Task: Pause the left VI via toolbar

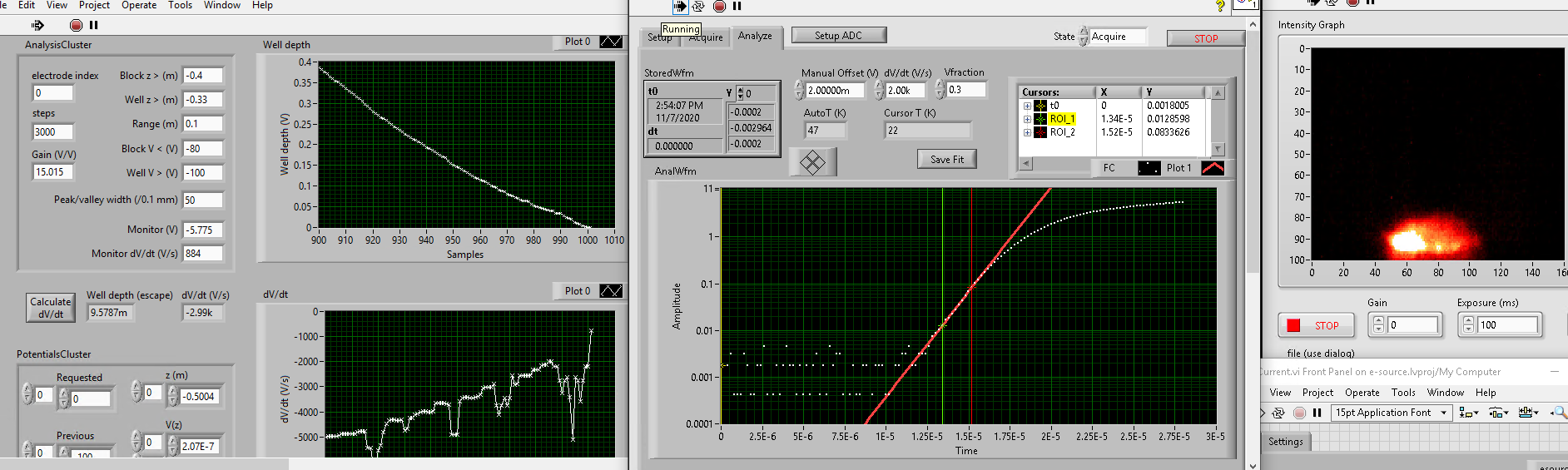Action: coord(94,25)
